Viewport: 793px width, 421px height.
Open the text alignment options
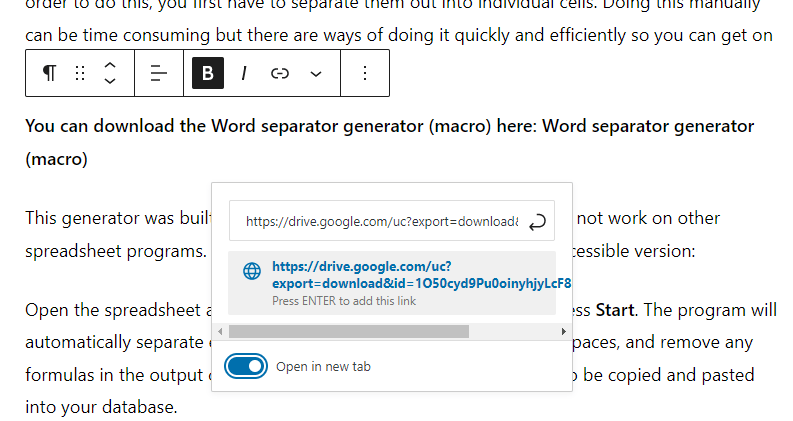pos(159,73)
